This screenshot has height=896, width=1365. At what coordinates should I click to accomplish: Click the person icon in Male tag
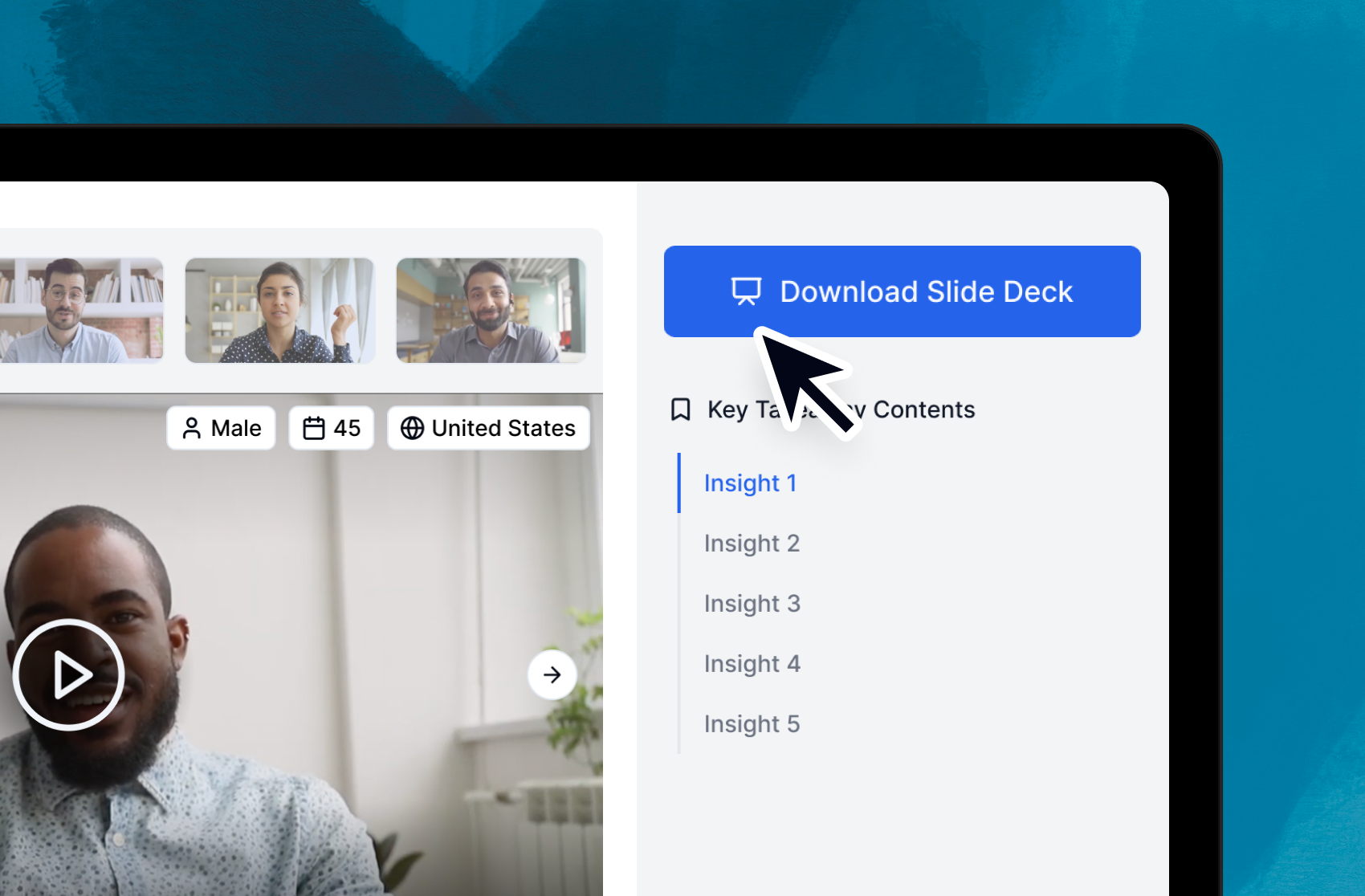click(x=191, y=429)
